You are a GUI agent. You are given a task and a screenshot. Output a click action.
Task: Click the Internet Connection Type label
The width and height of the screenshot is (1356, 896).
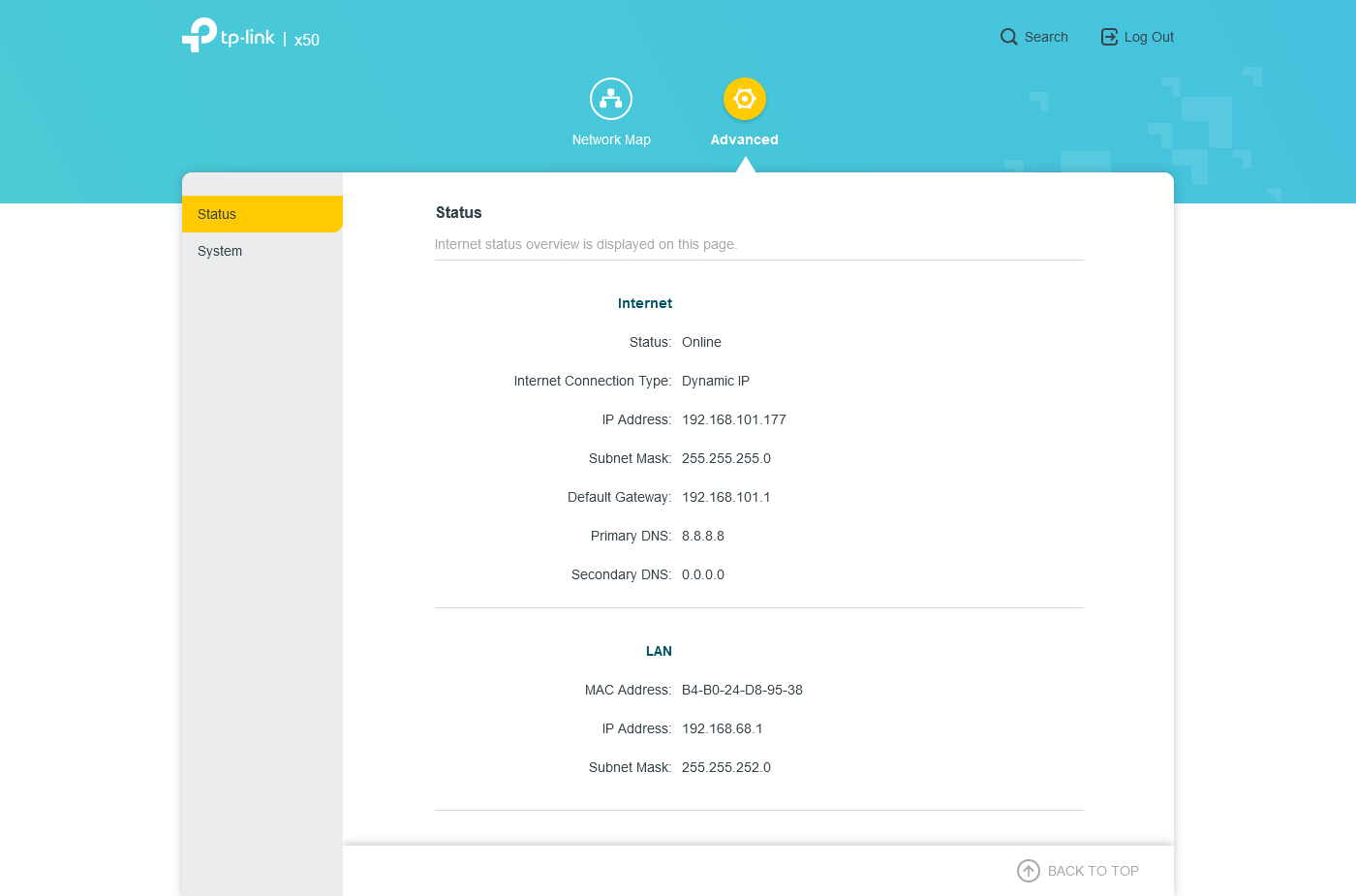[x=593, y=381]
